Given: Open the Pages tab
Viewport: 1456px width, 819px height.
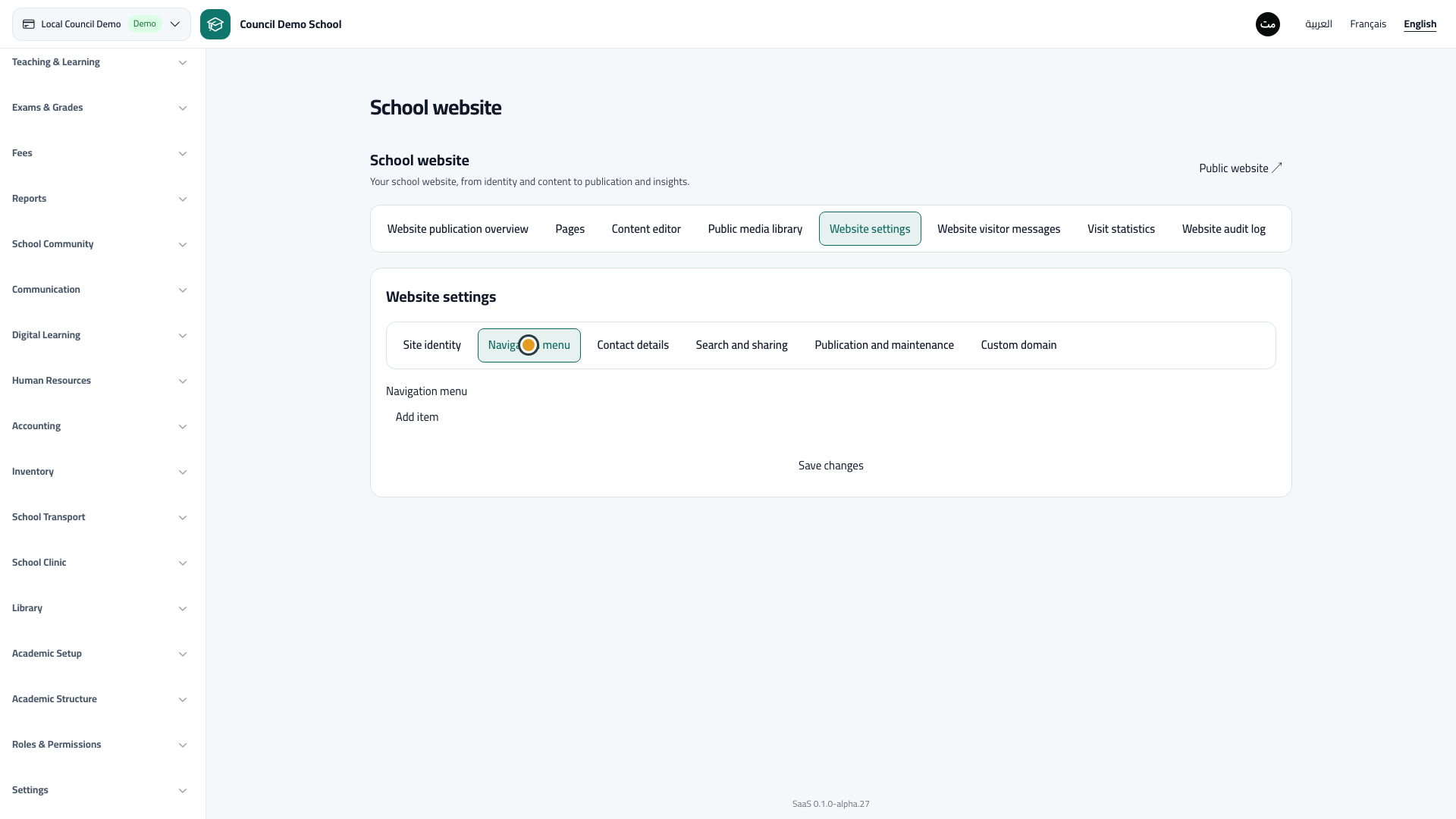Looking at the screenshot, I should point(570,229).
